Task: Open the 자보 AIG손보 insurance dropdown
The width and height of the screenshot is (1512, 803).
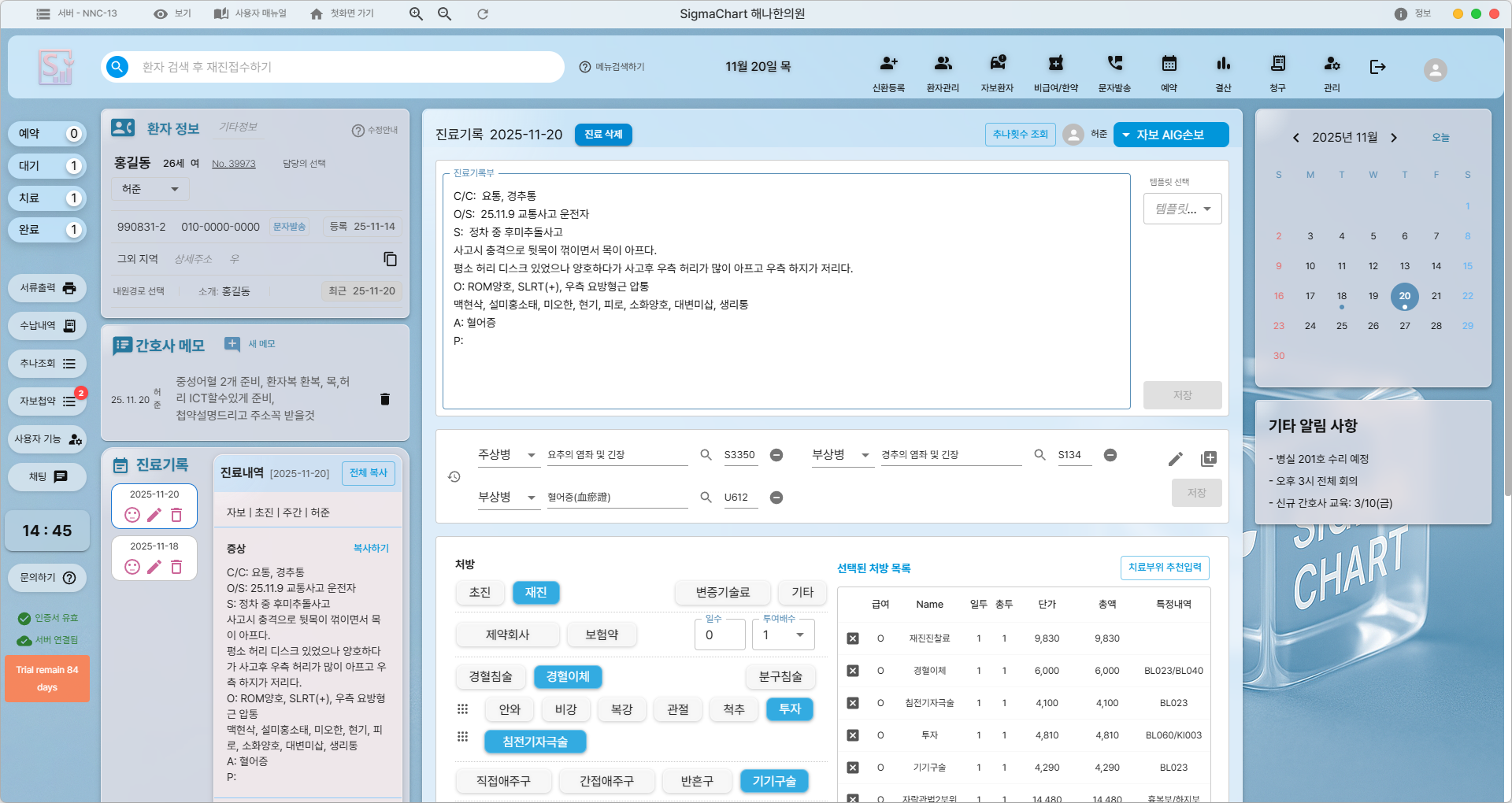Action: tap(1170, 135)
